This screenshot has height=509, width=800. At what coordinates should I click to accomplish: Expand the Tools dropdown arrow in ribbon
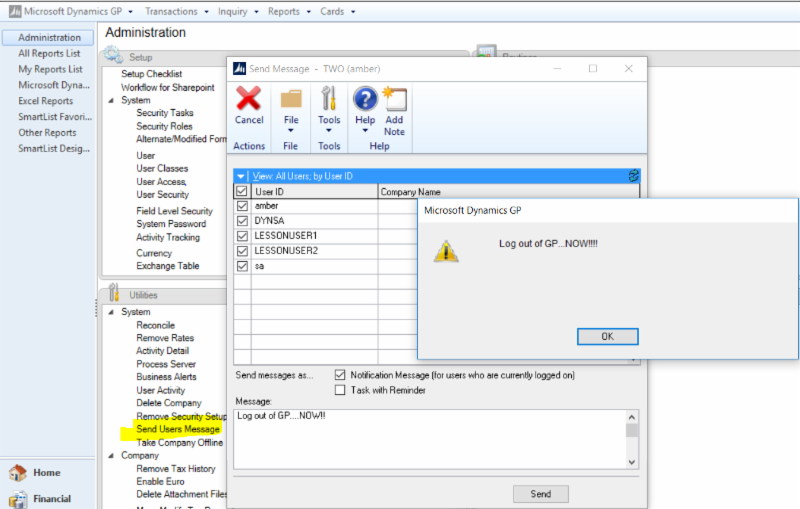(x=329, y=131)
